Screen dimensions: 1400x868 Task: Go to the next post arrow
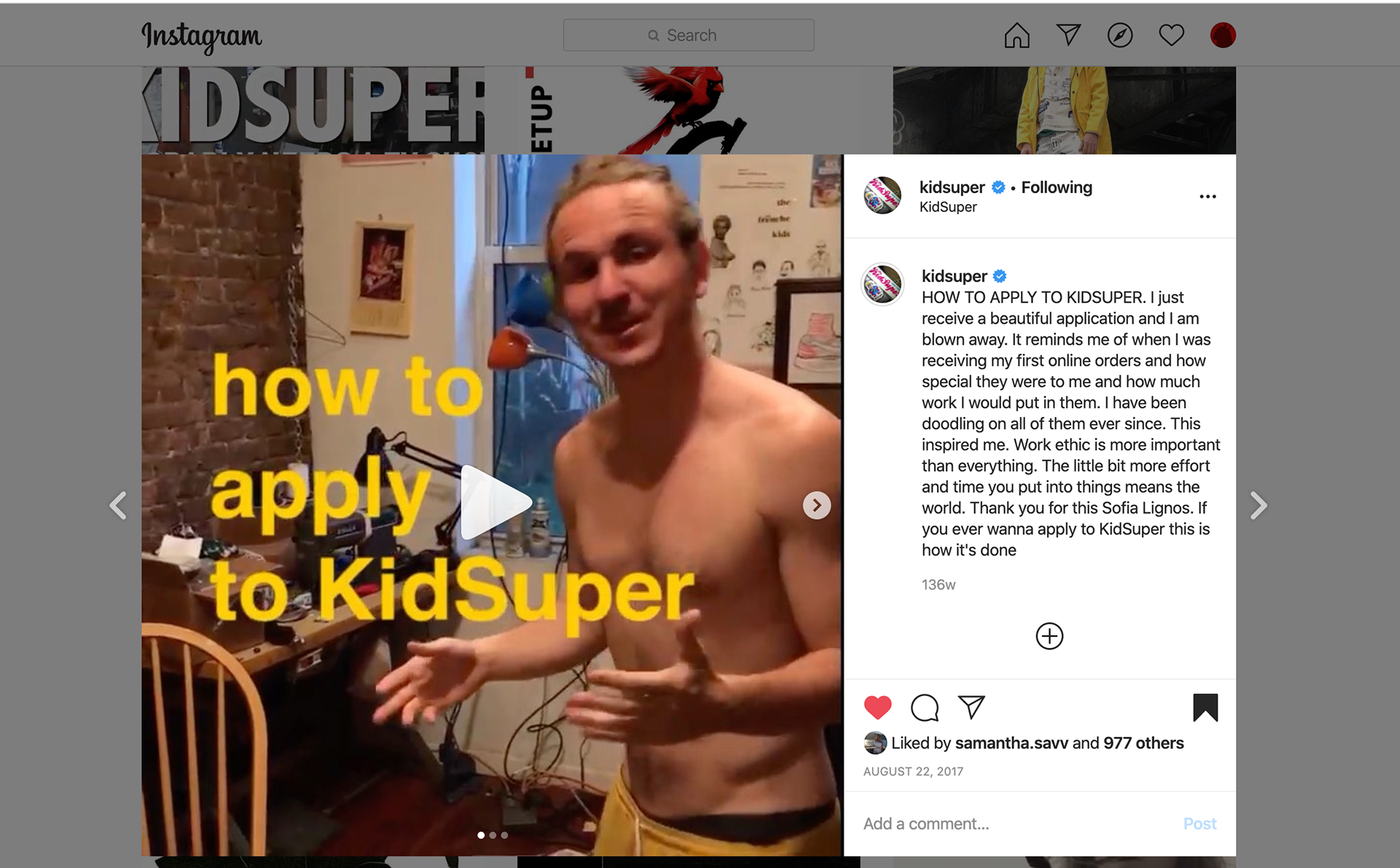click(1259, 505)
